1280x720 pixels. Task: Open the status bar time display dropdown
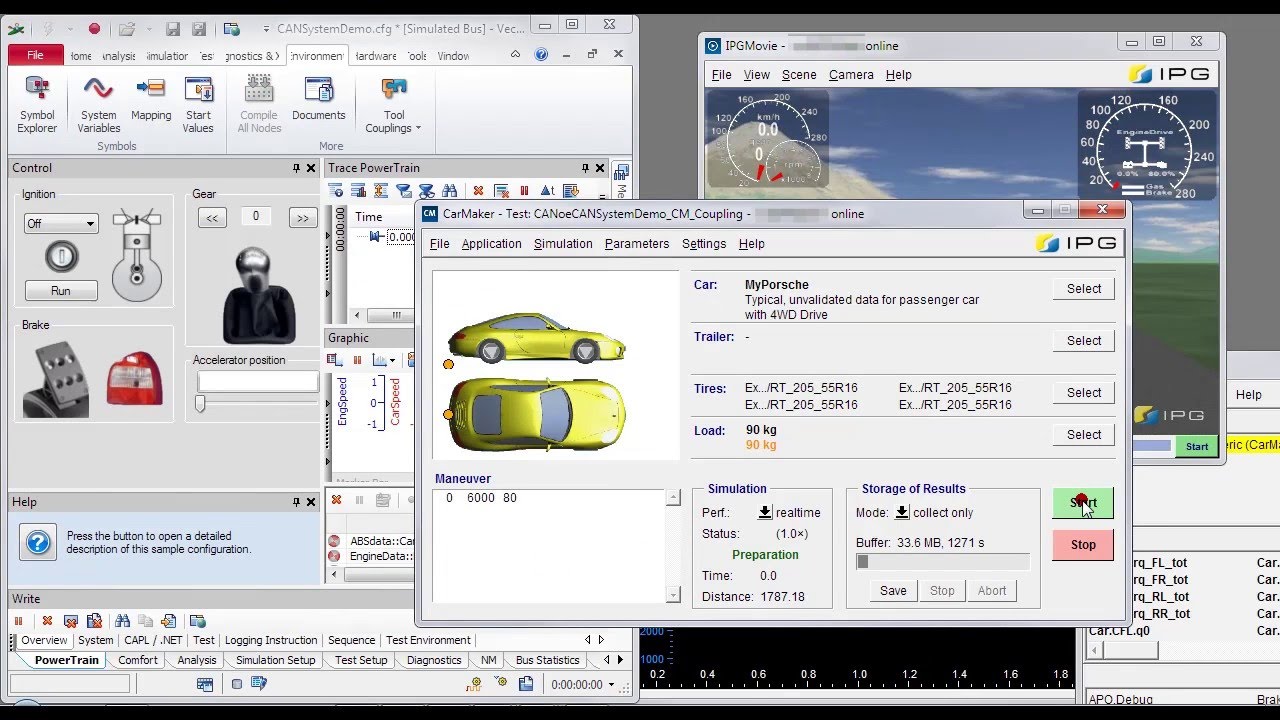(x=610, y=684)
